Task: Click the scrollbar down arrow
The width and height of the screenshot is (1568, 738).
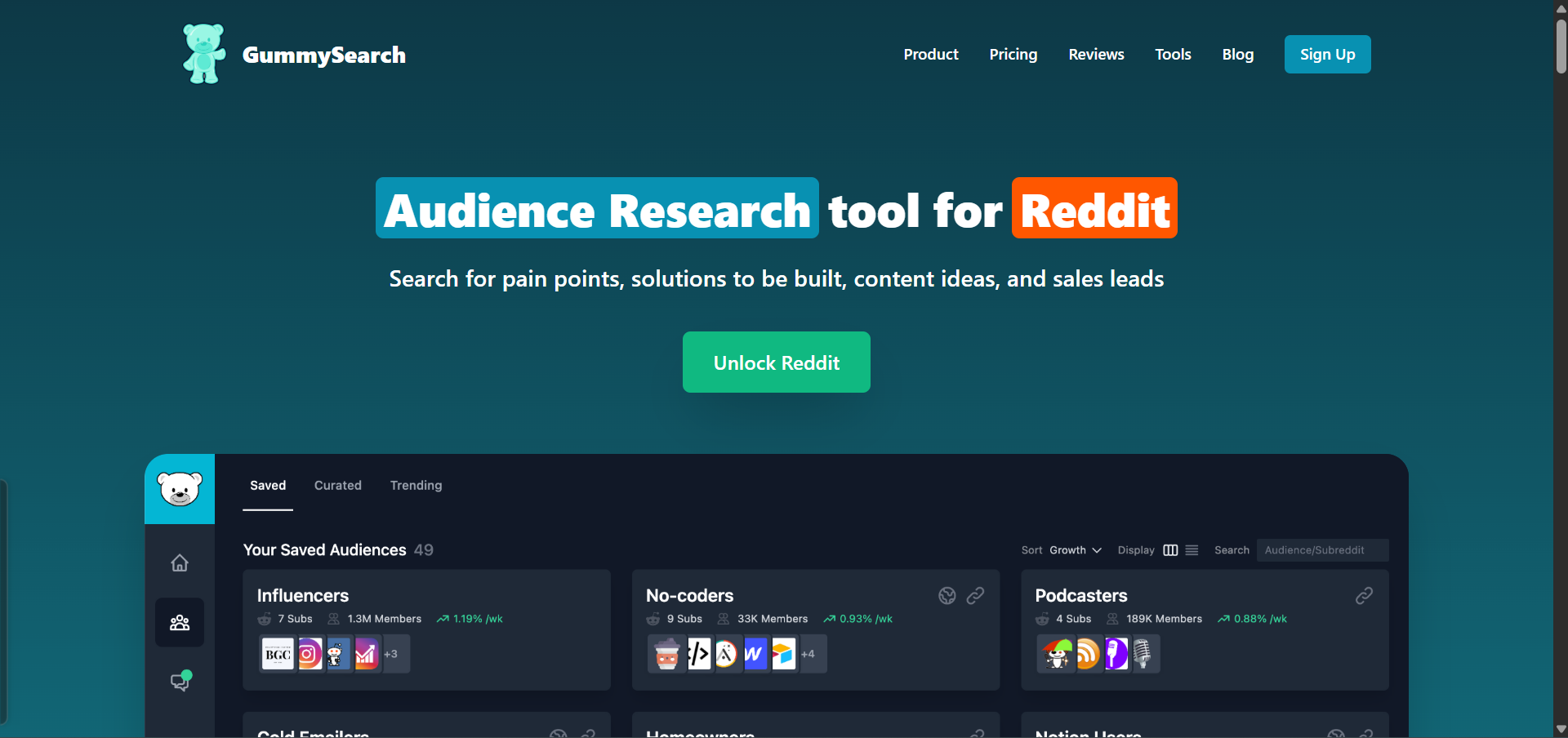Action: tap(1561, 730)
